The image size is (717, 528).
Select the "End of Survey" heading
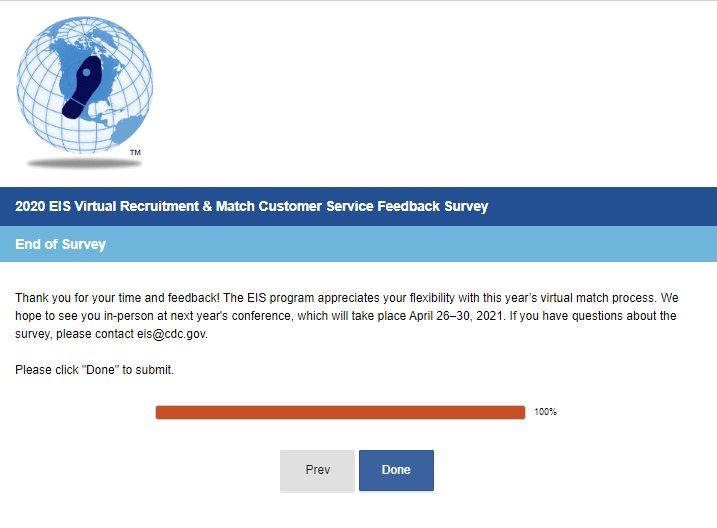coord(60,244)
